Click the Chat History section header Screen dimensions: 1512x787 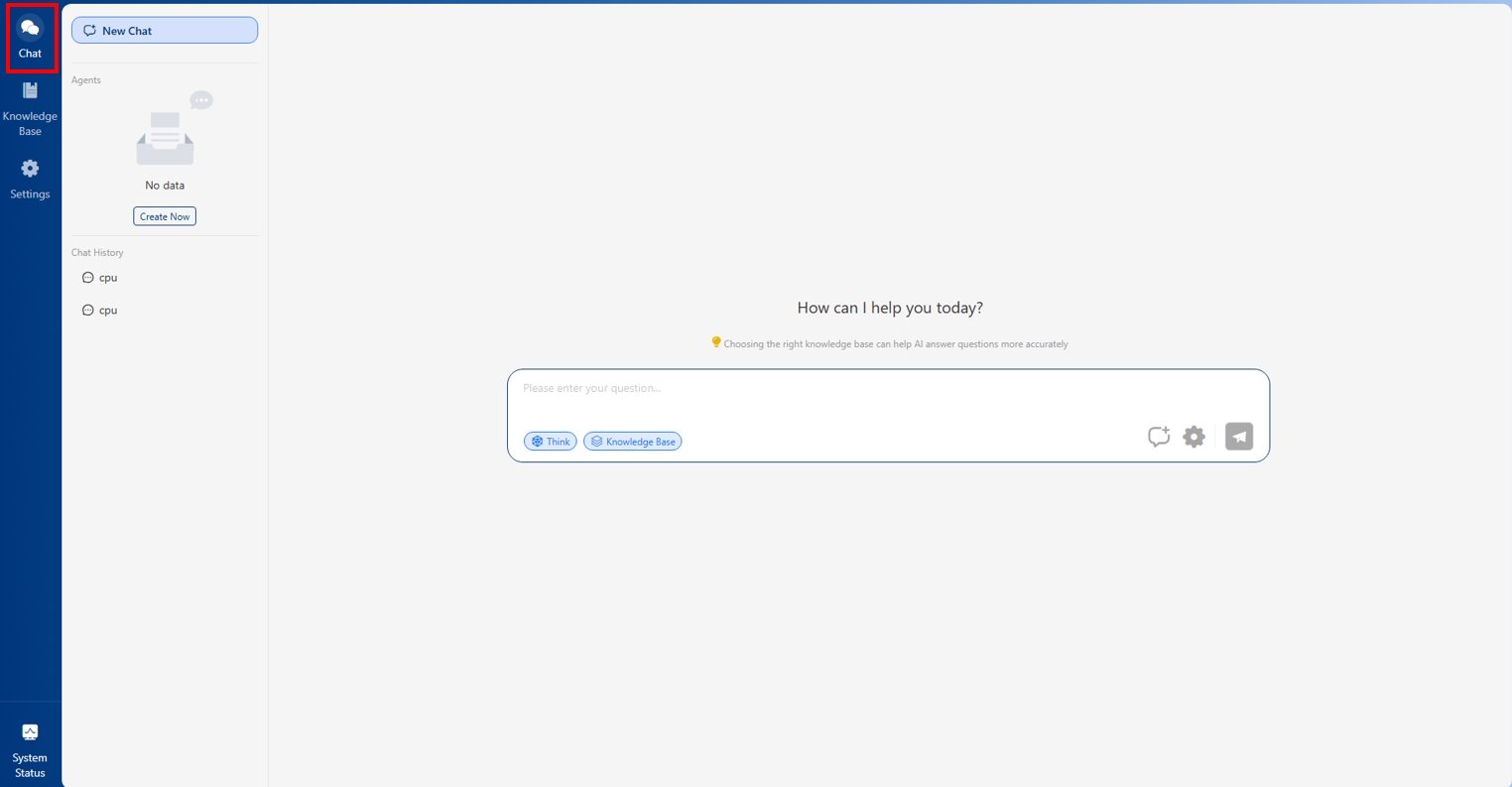(97, 253)
